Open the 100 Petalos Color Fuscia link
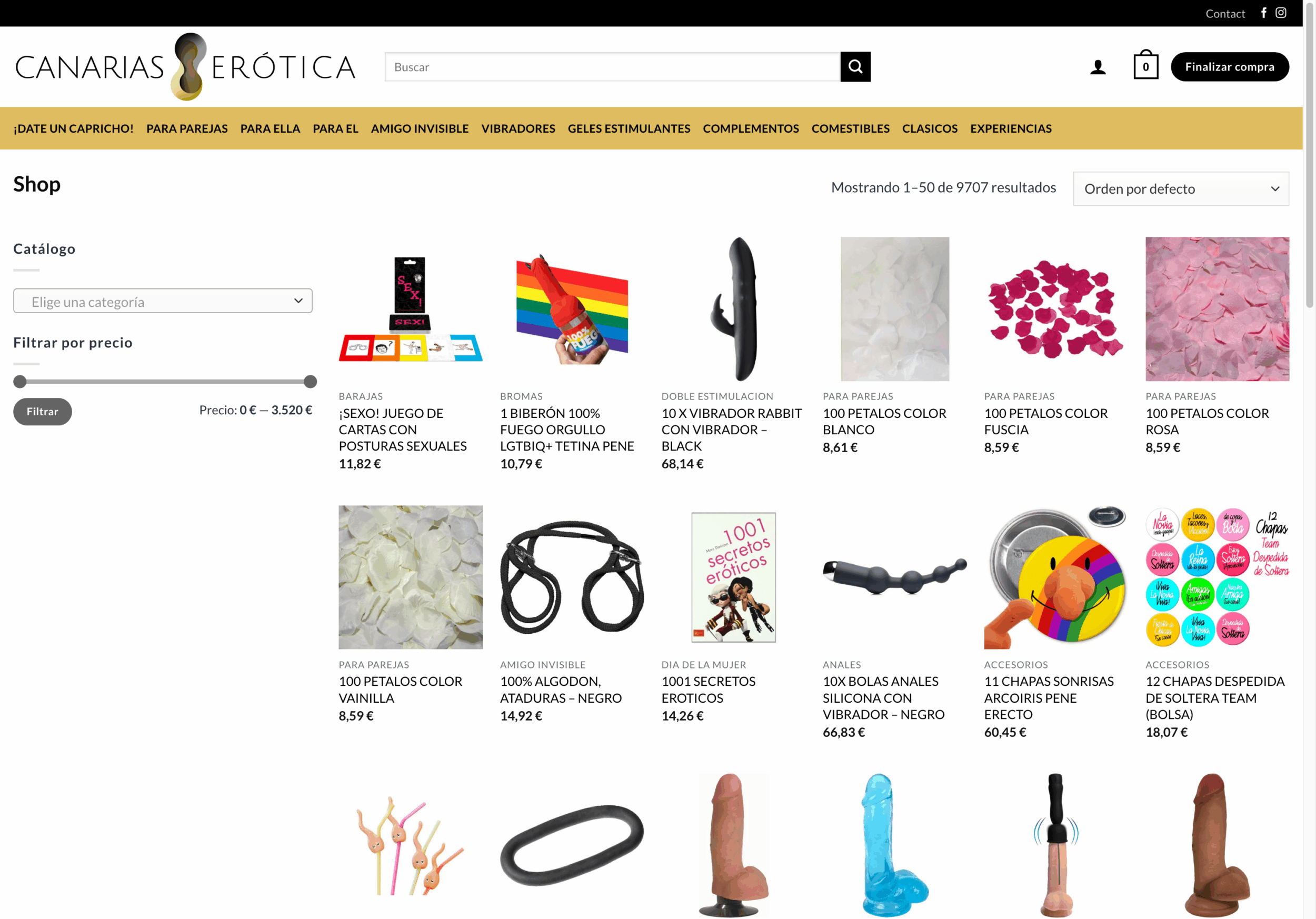 pyautogui.click(x=1045, y=421)
